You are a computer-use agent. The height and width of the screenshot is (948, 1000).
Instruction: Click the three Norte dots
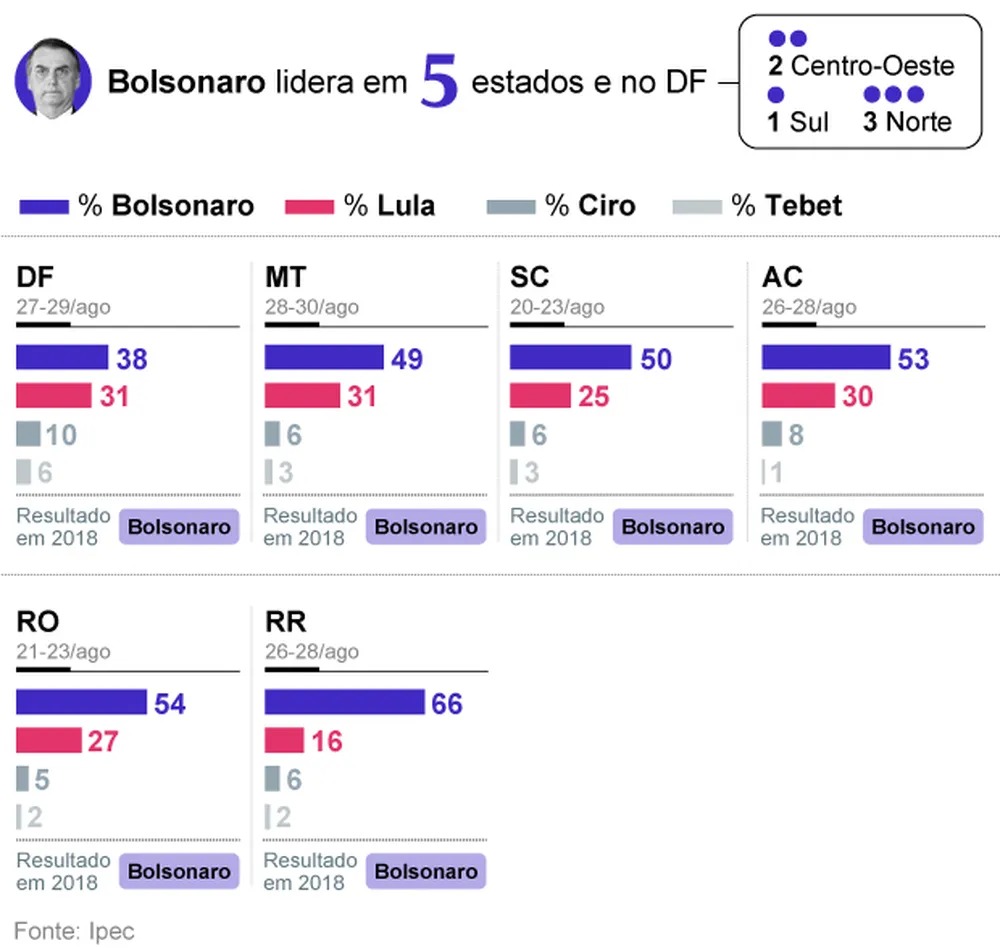pyautogui.click(x=893, y=94)
